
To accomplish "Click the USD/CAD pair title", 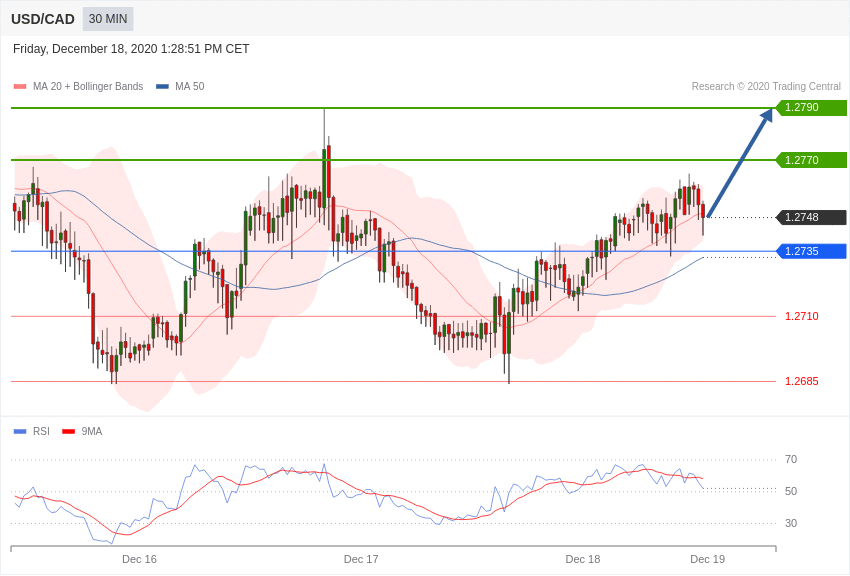I will coord(43,20).
